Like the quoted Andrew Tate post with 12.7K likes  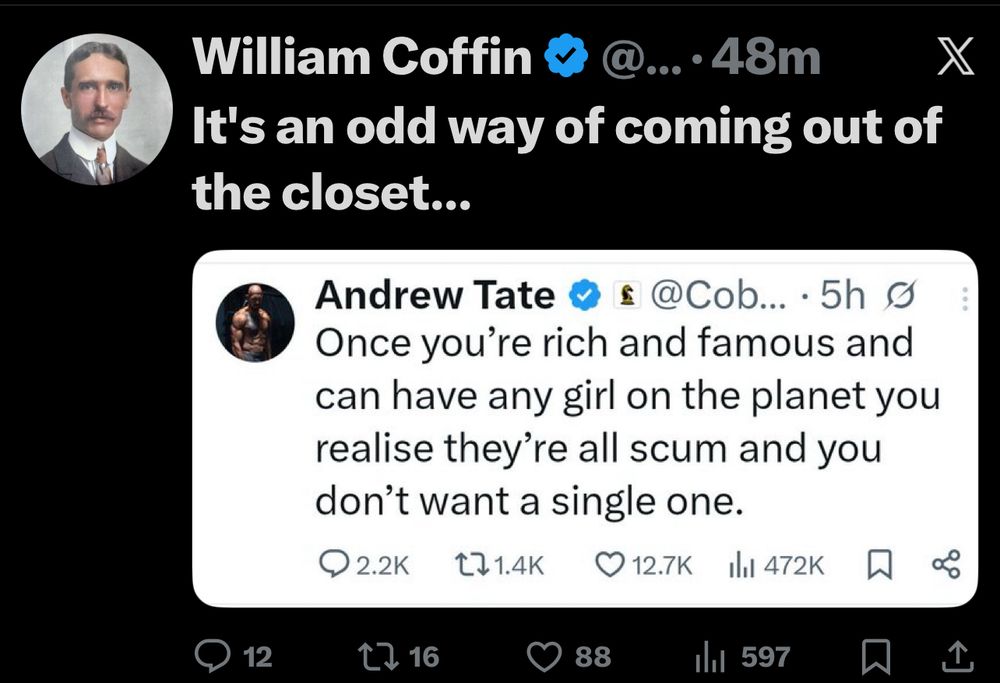pos(609,566)
